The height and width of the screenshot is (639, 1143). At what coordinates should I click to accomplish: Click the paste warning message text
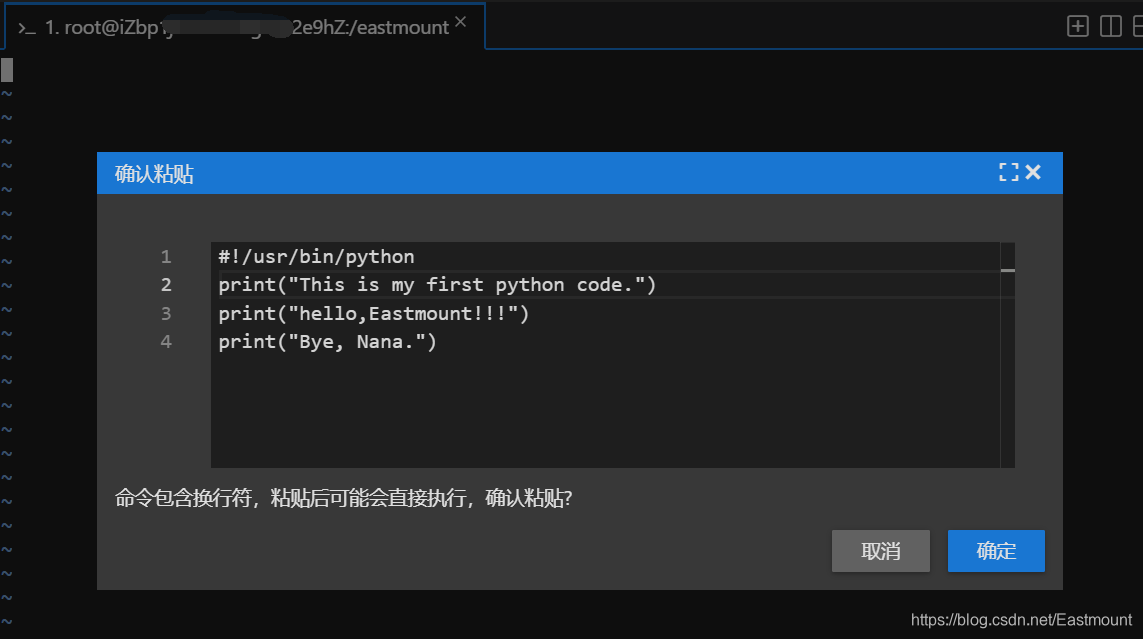tap(343, 498)
